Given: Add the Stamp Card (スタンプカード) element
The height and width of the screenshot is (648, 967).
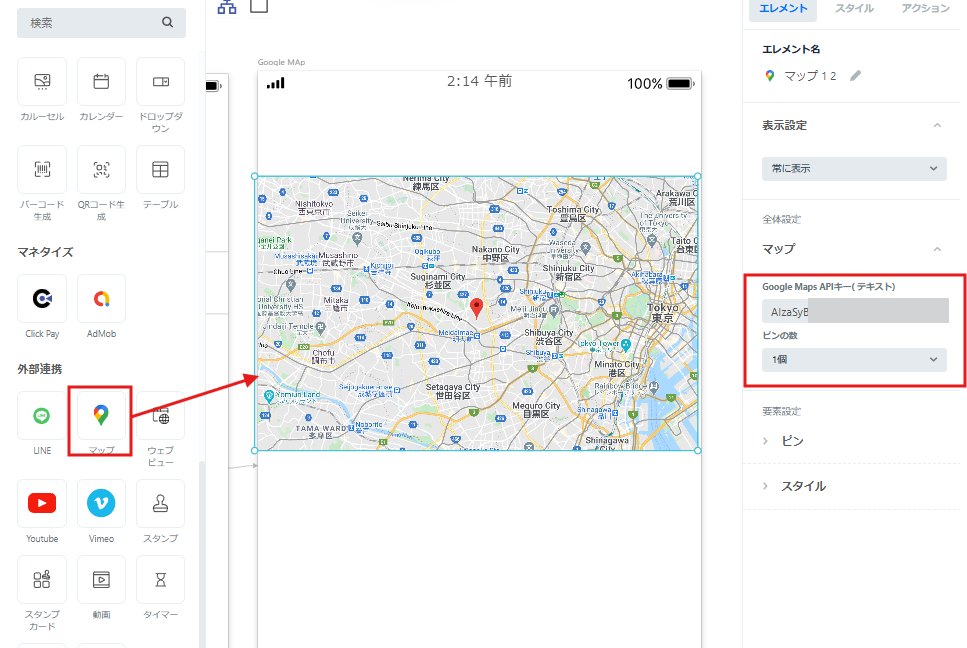Looking at the screenshot, I should tap(42, 580).
